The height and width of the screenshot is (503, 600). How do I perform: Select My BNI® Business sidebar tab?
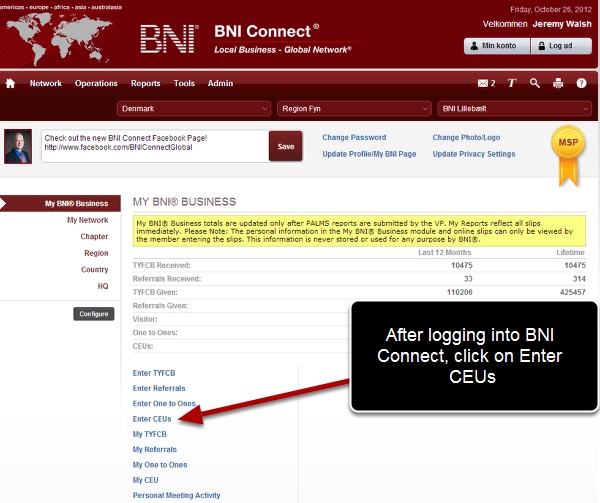pos(60,203)
